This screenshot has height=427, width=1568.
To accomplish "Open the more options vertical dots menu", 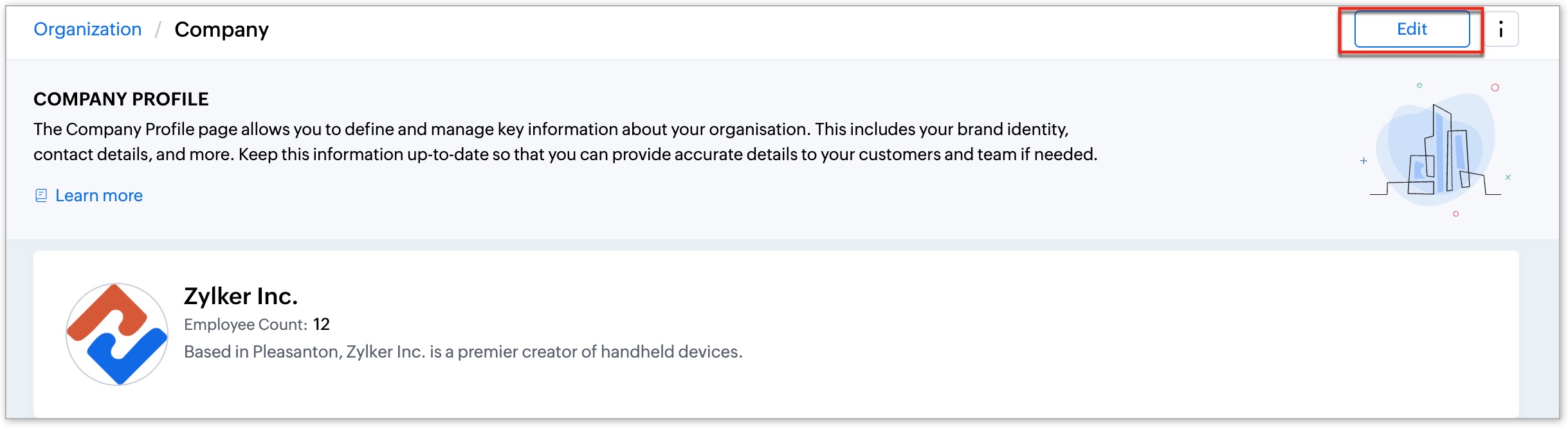I will pyautogui.click(x=1501, y=29).
